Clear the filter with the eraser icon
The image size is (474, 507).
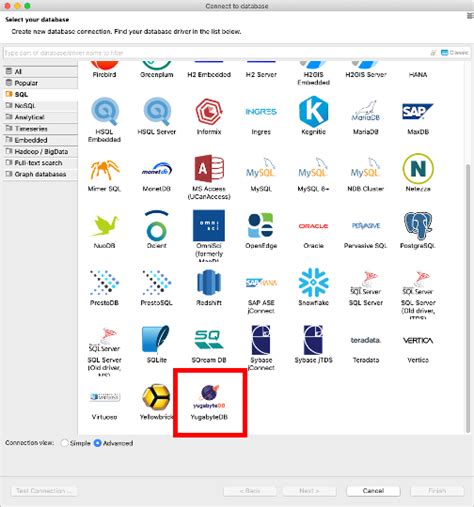click(433, 52)
